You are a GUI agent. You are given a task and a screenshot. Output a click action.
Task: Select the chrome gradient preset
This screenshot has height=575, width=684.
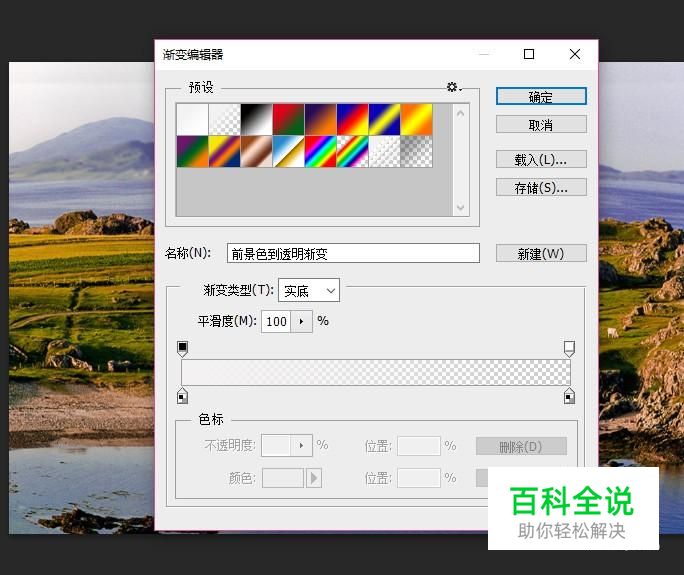tap(288, 151)
